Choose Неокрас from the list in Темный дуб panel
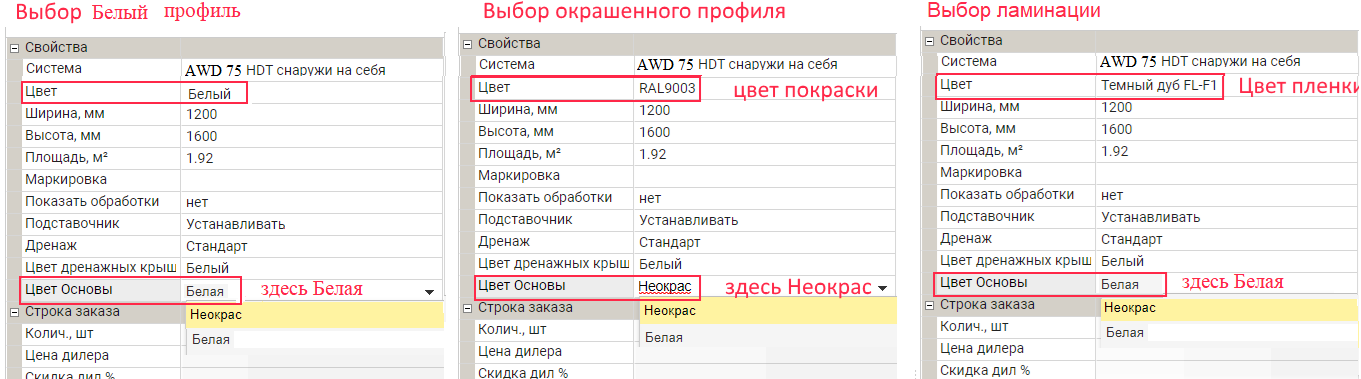The width and height of the screenshot is (1361, 379). 1230,309
